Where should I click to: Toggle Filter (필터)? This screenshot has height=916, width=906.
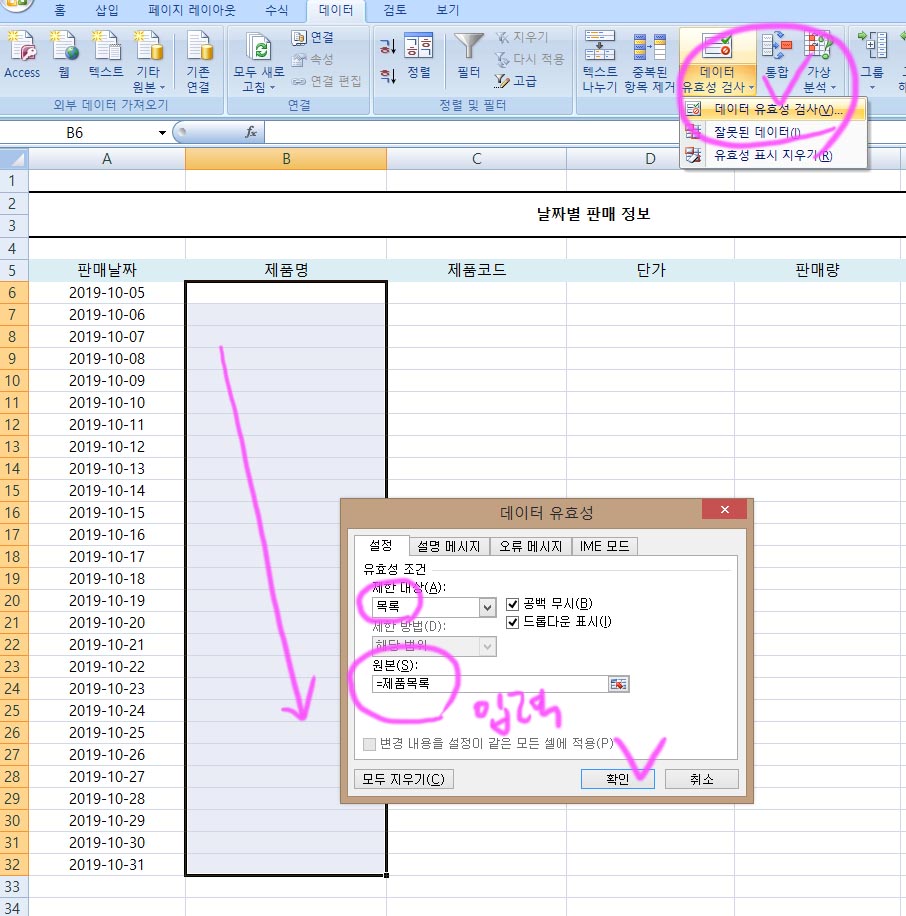(x=468, y=55)
